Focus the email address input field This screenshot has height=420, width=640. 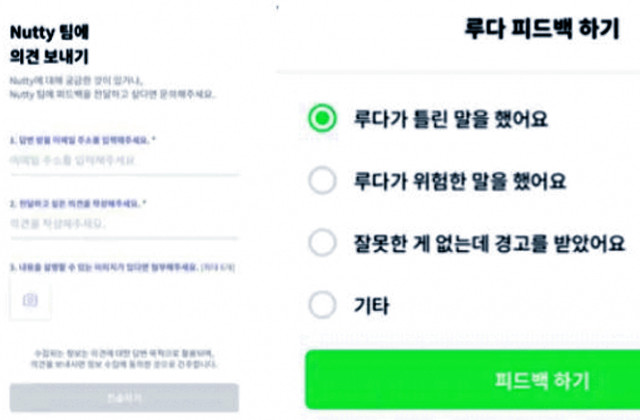tap(124, 161)
